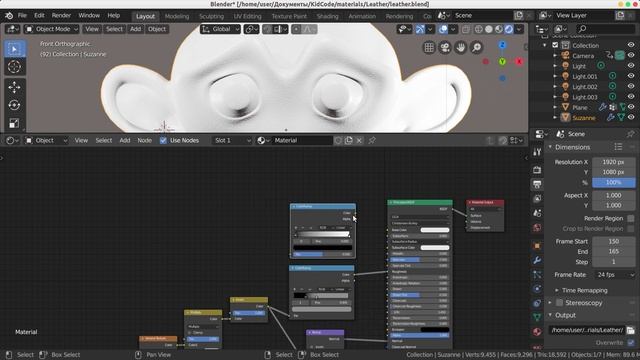
Task: Hide Light.001 in the outliner
Action: [631, 76]
